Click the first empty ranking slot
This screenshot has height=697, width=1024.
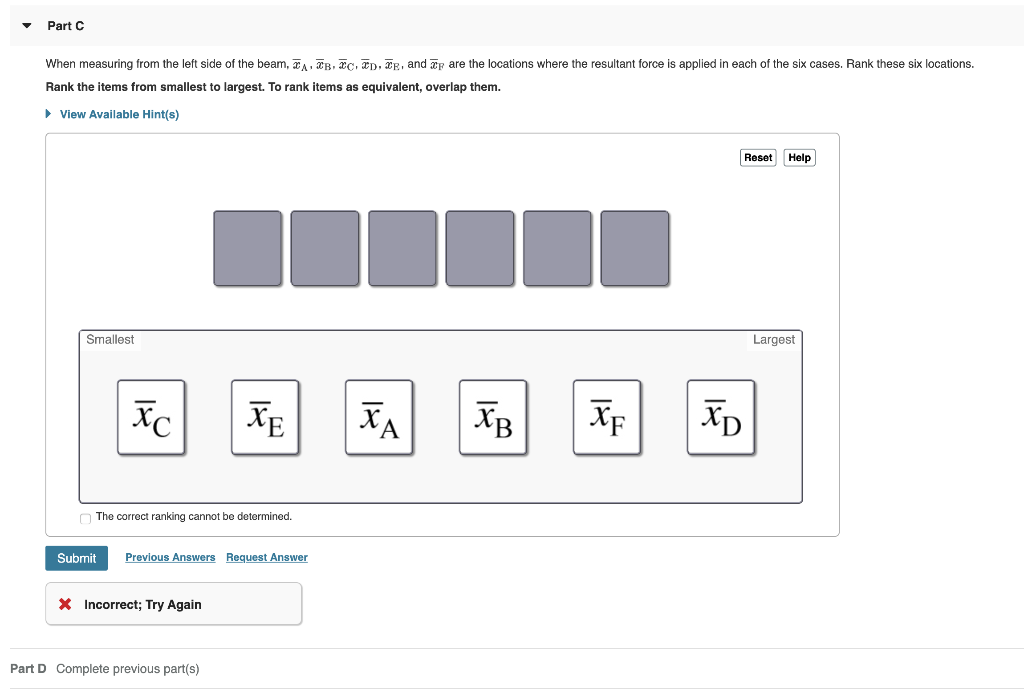pos(247,248)
